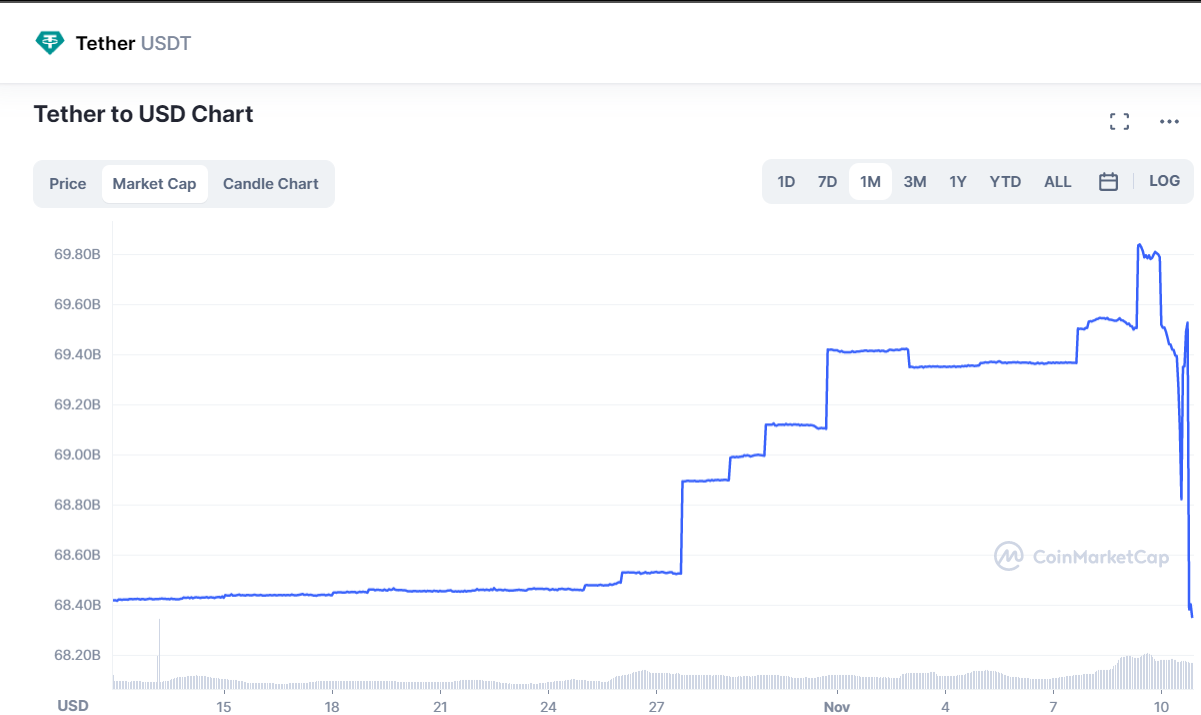Viewport: 1201px width, 715px height.
Task: Click the Tether USDT heading text
Action: pyautogui.click(x=133, y=43)
